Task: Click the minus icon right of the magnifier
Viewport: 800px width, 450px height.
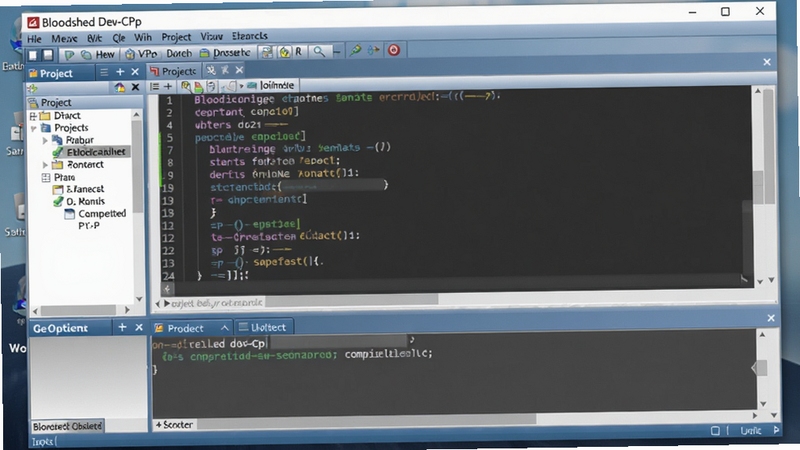Action: click(336, 52)
